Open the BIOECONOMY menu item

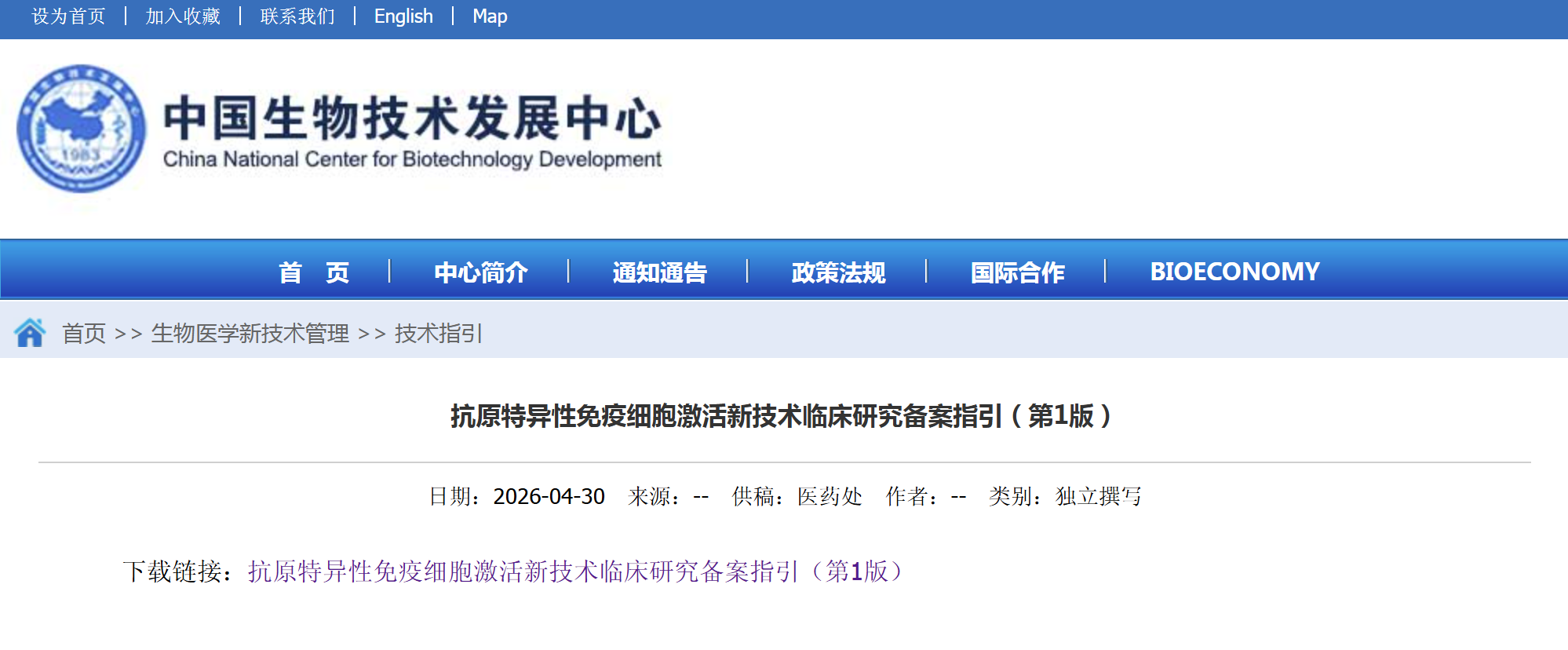tap(1235, 272)
